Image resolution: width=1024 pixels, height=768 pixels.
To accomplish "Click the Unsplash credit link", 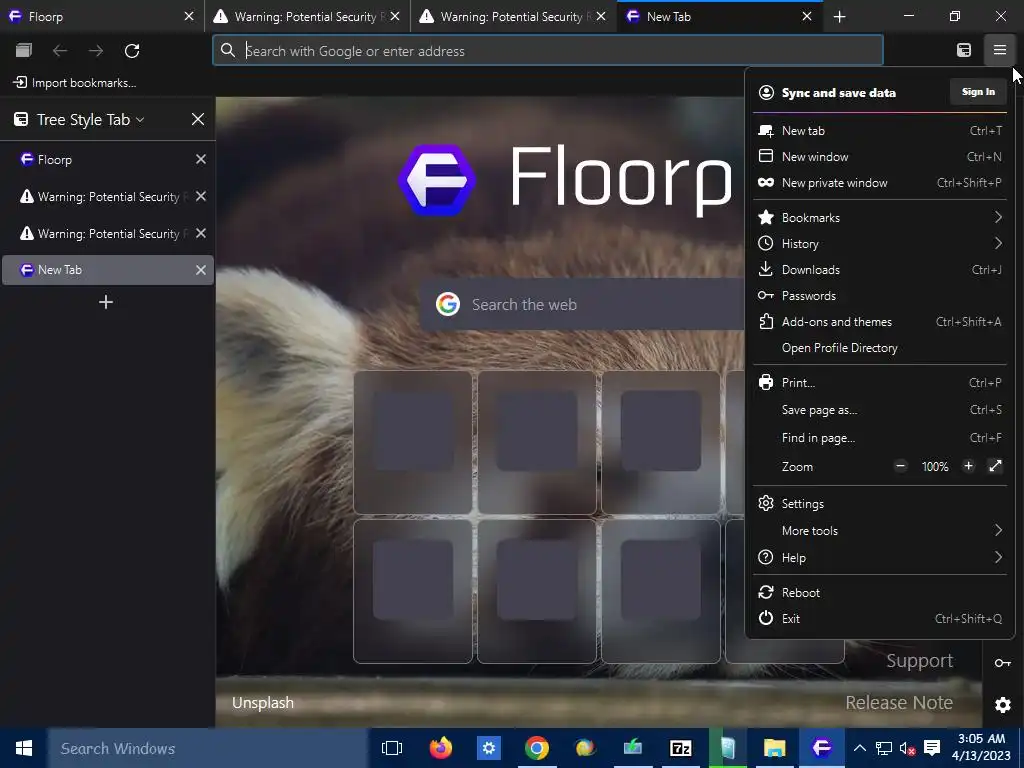I will point(263,703).
